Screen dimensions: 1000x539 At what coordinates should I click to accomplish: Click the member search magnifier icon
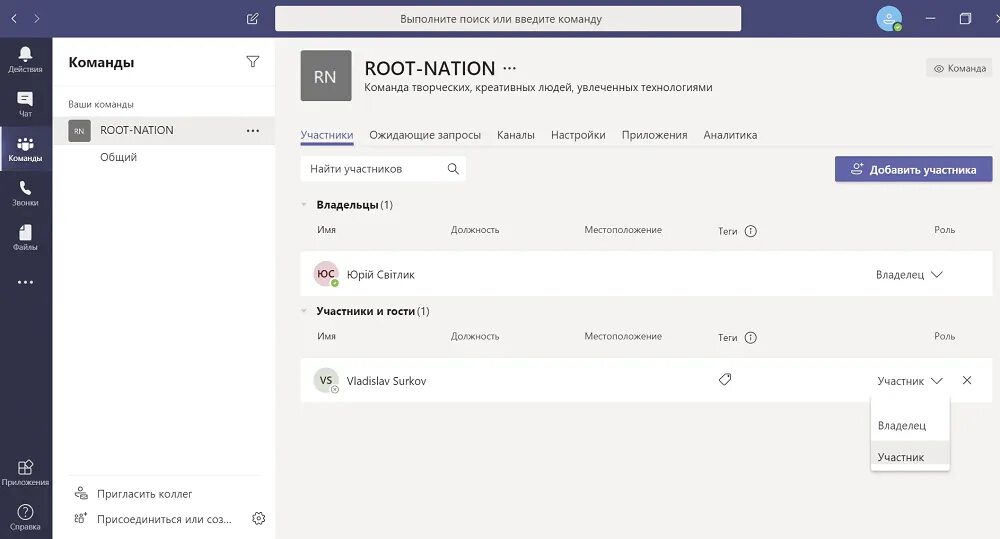pyautogui.click(x=453, y=169)
